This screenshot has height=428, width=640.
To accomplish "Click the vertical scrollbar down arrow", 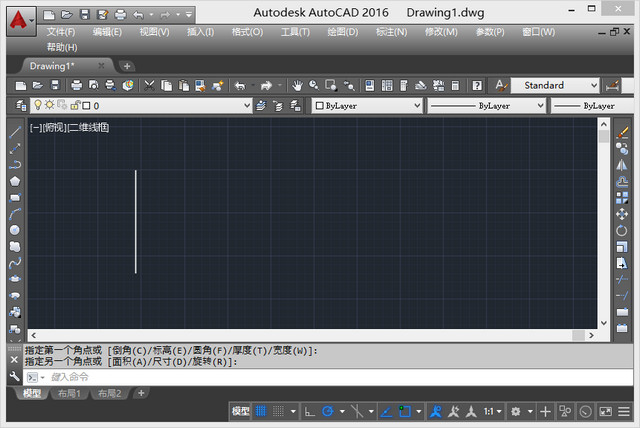I will click(x=604, y=323).
